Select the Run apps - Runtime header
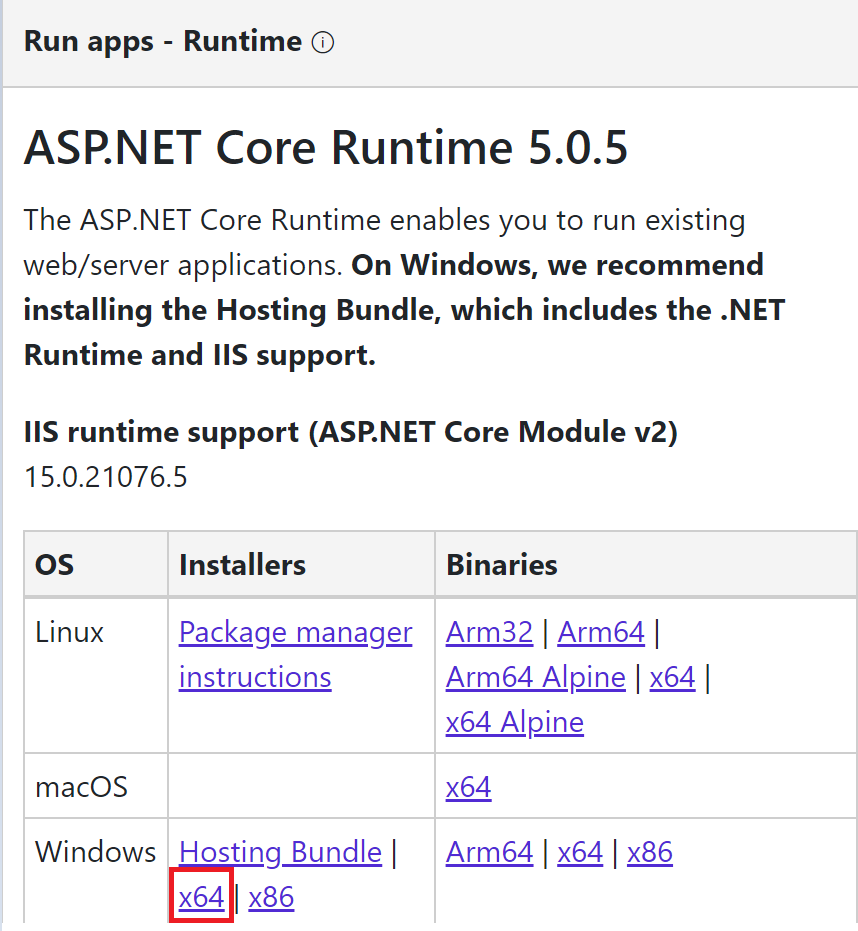Viewport: 858px width, 931px height. pyautogui.click(x=163, y=42)
